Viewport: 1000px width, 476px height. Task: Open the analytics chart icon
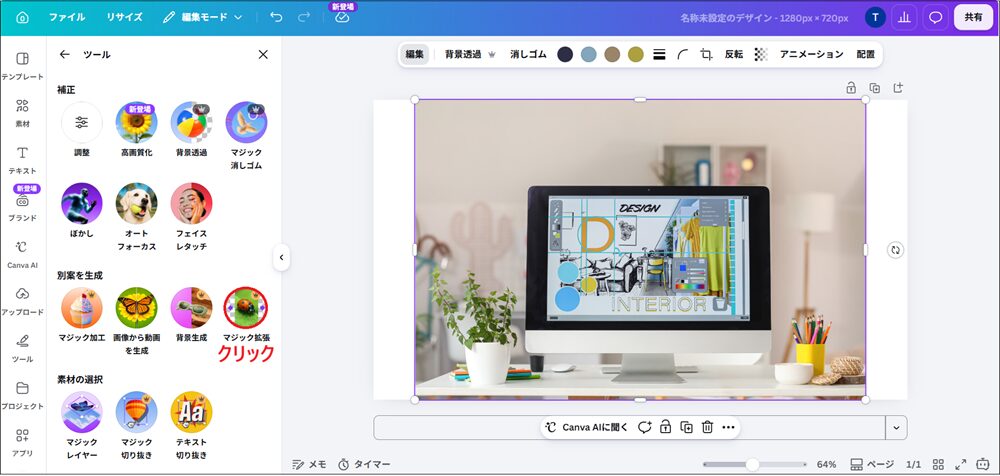904,17
